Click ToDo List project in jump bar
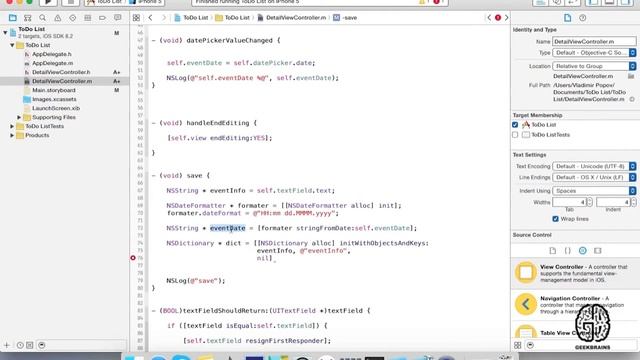The image size is (640, 360). [191, 18]
